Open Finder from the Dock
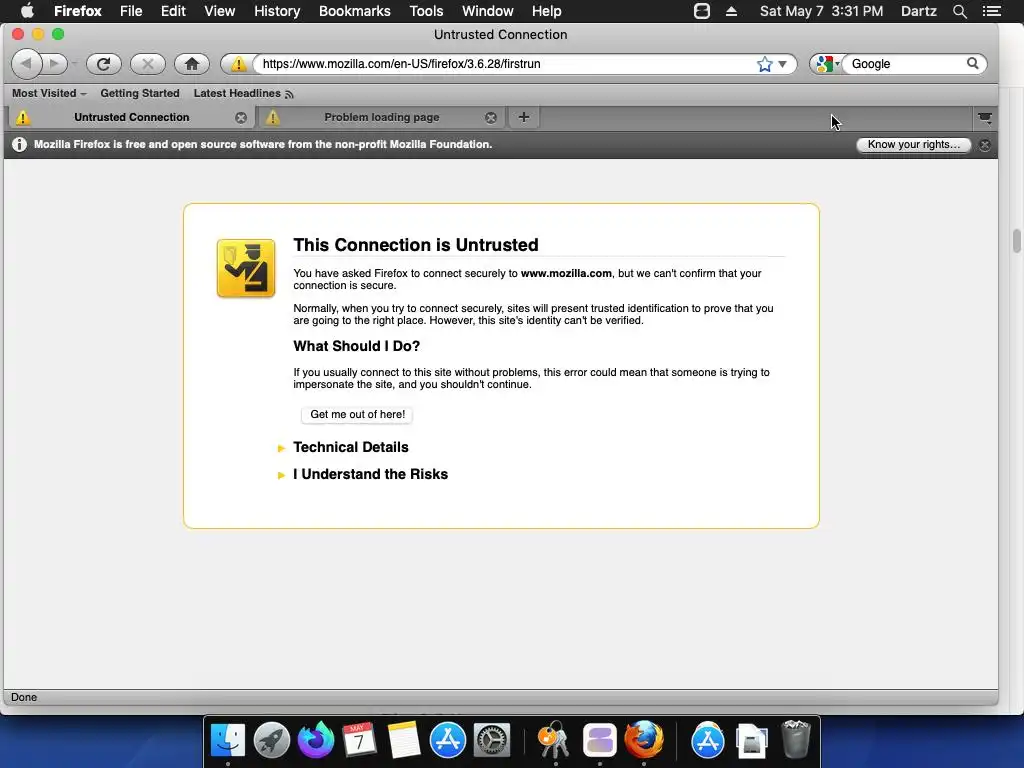Screen dimensions: 1024x768 point(227,741)
